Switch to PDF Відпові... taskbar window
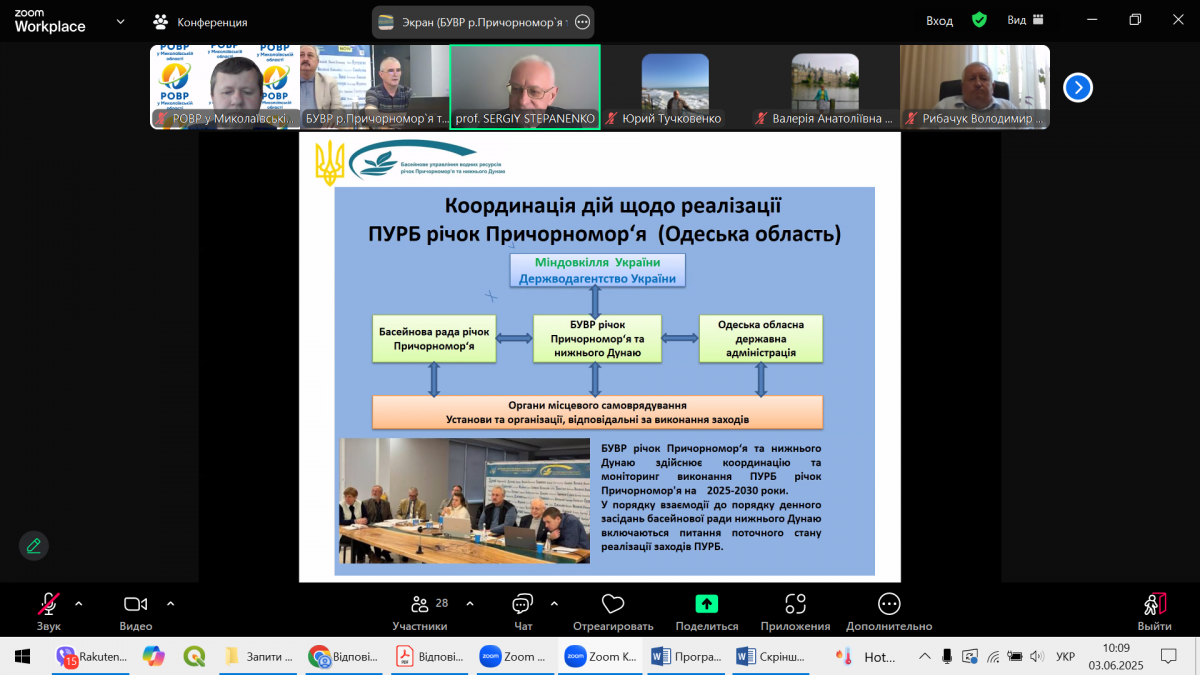This screenshot has width=1200, height=675. (x=430, y=656)
